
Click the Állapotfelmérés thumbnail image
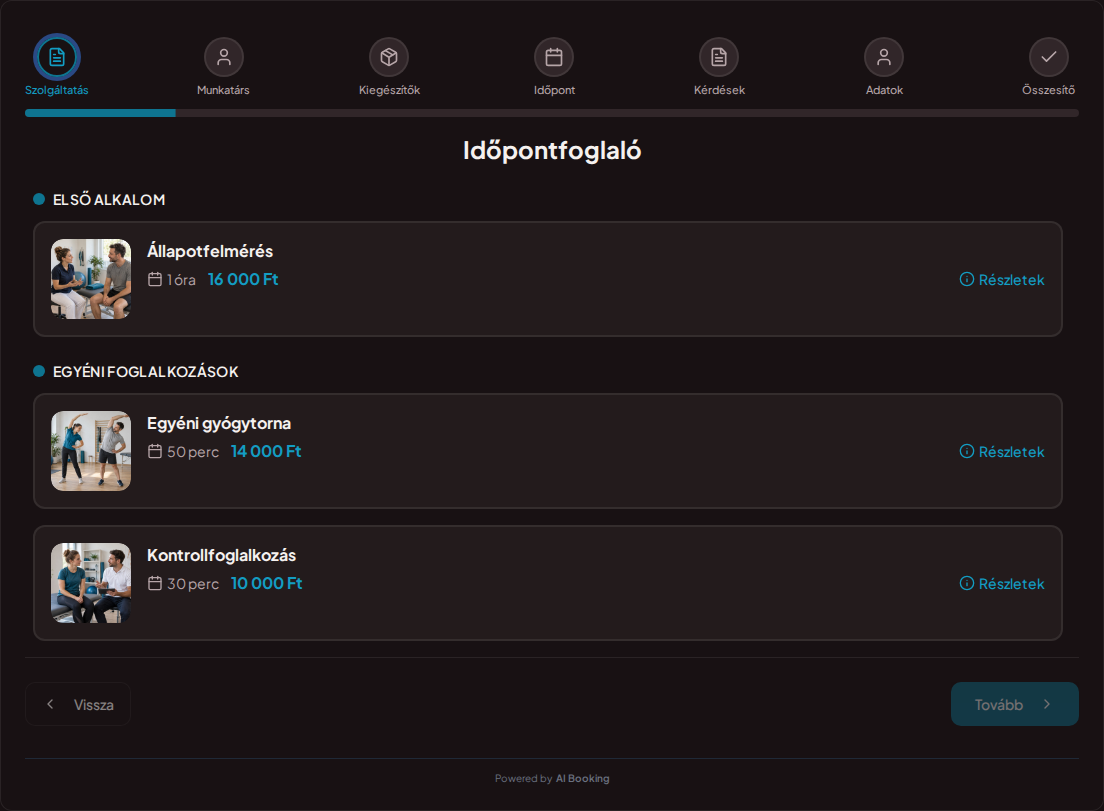click(91, 279)
